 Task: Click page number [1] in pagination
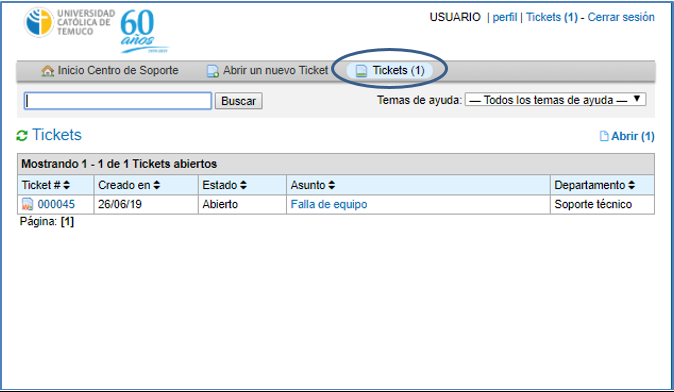pos(67,222)
